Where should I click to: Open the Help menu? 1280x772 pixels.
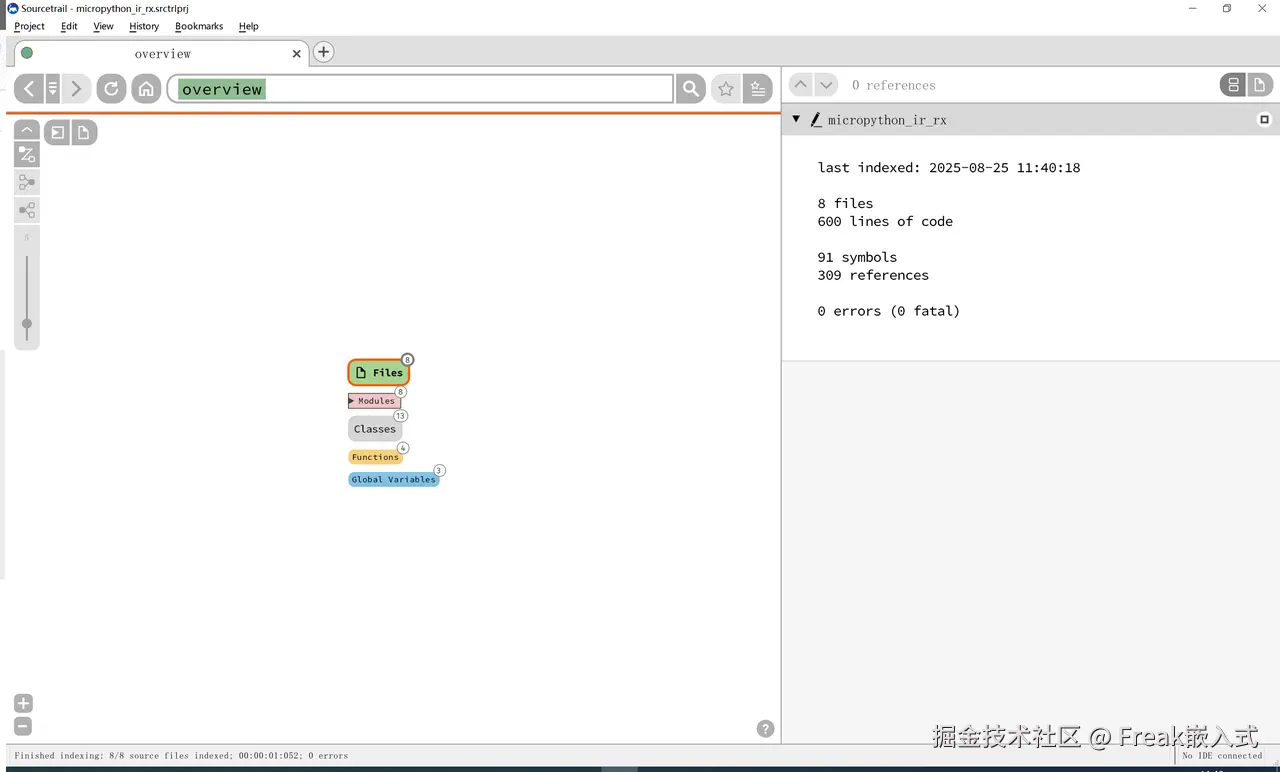pyautogui.click(x=249, y=26)
